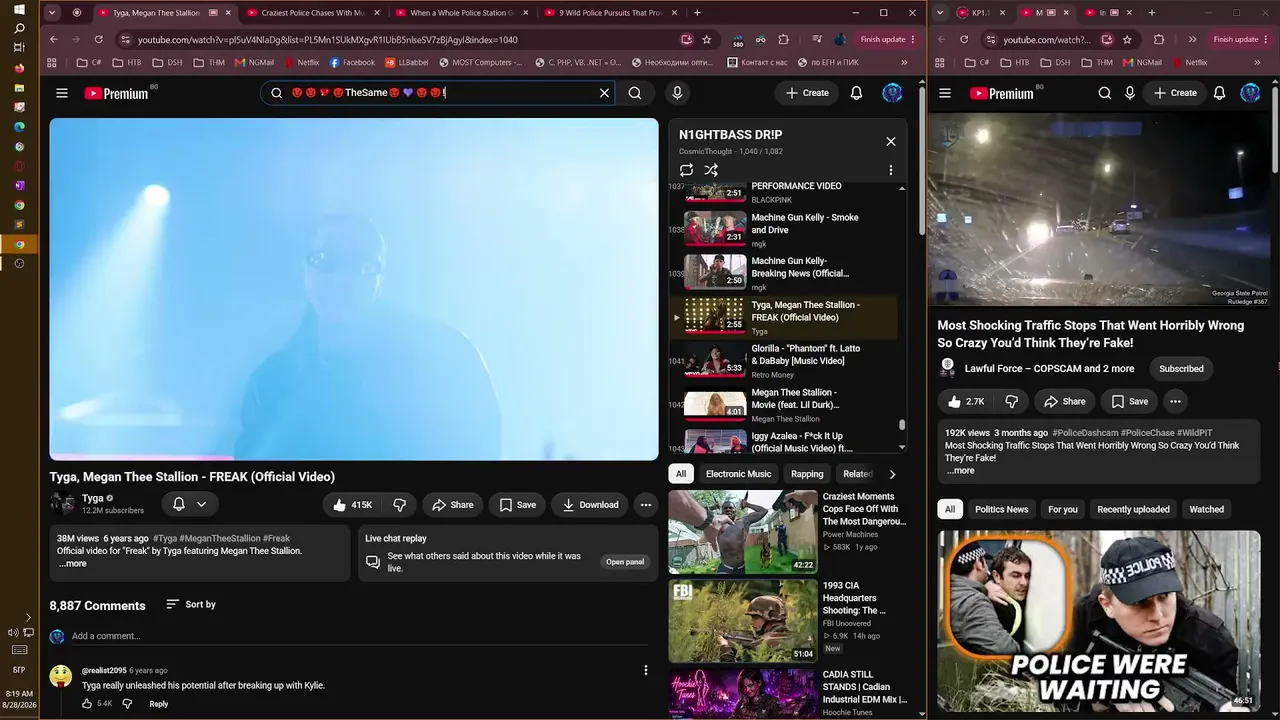Select the Rapping filter chip
Viewport: 1280px width, 720px height.
pyautogui.click(x=807, y=474)
